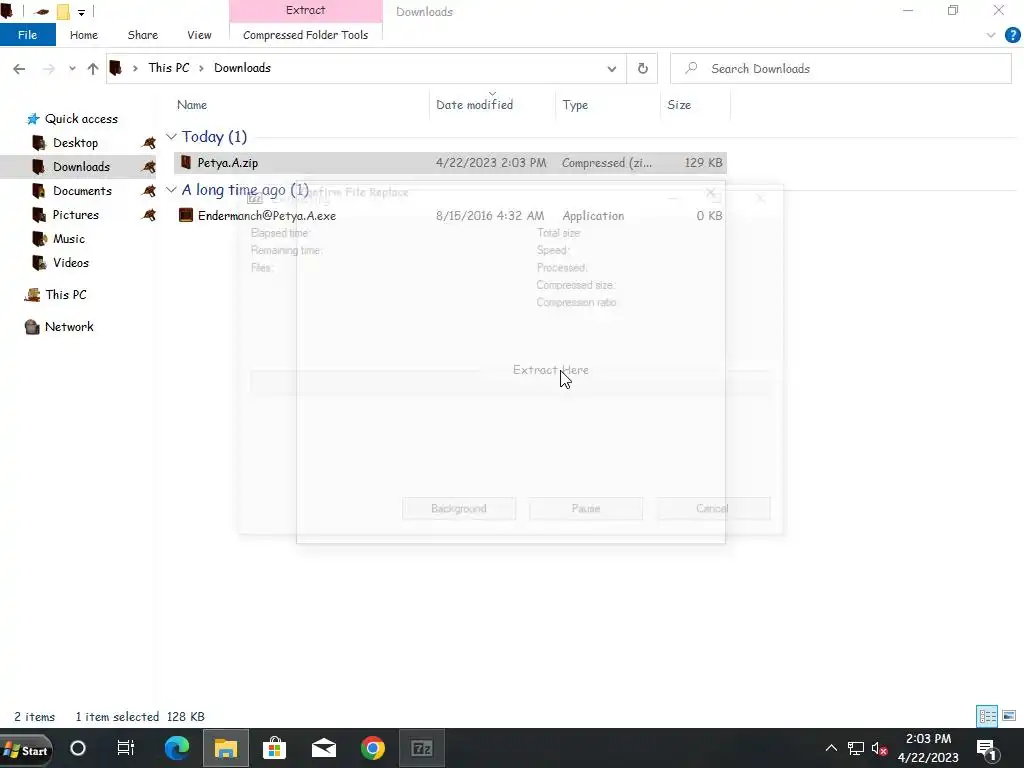This screenshot has height=768, width=1024.
Task: Open Desktop in navigation pane
Action: point(75,142)
